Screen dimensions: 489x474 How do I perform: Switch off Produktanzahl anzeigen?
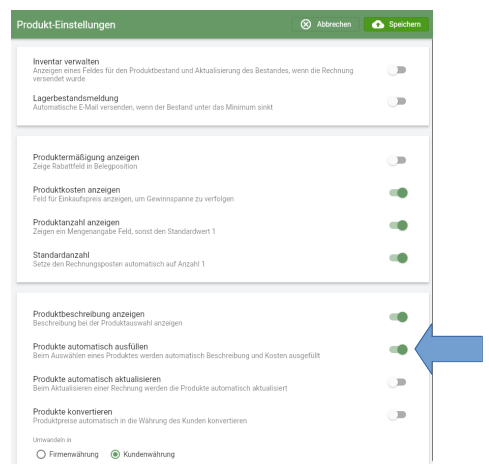pyautogui.click(x=398, y=225)
